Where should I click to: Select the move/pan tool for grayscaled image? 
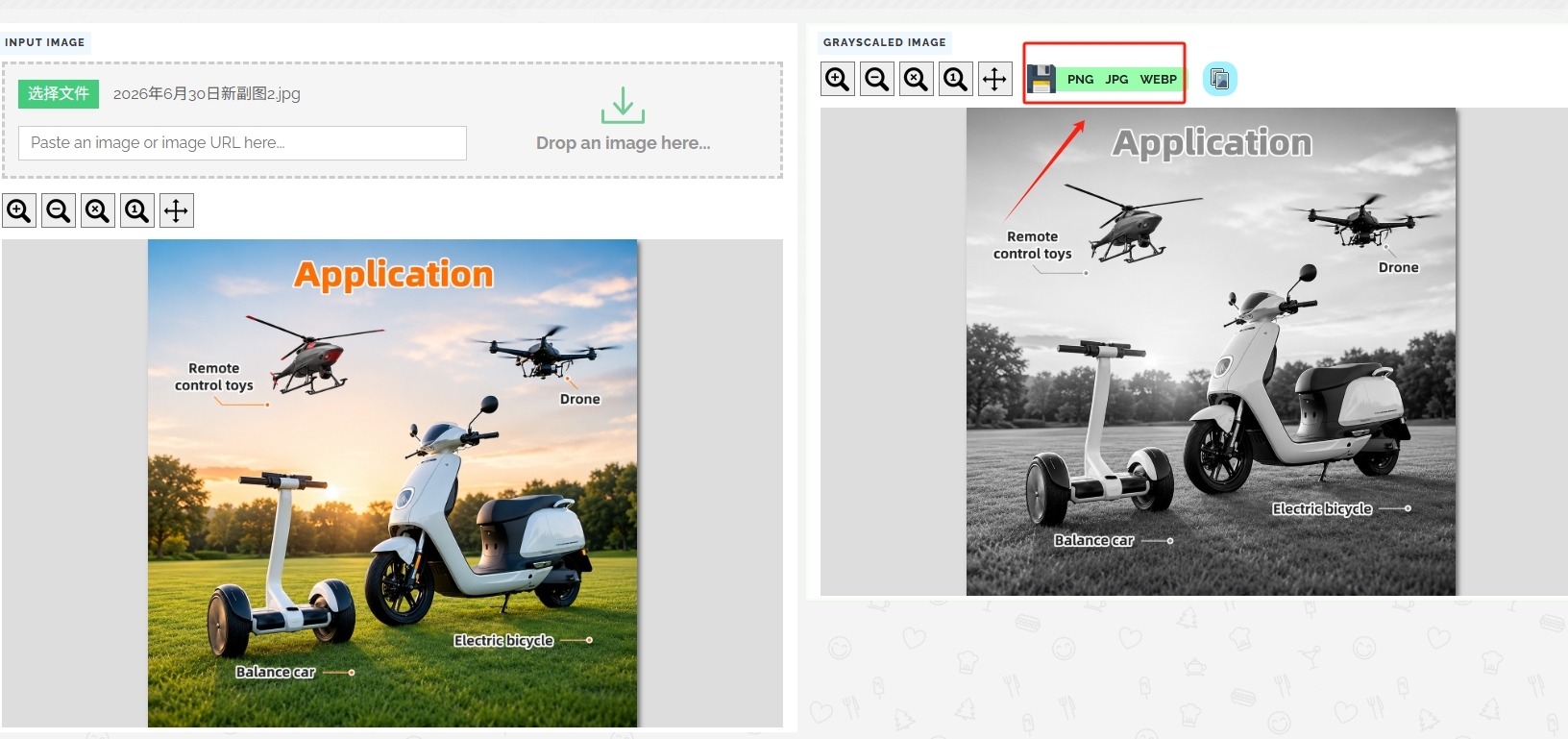pos(995,79)
